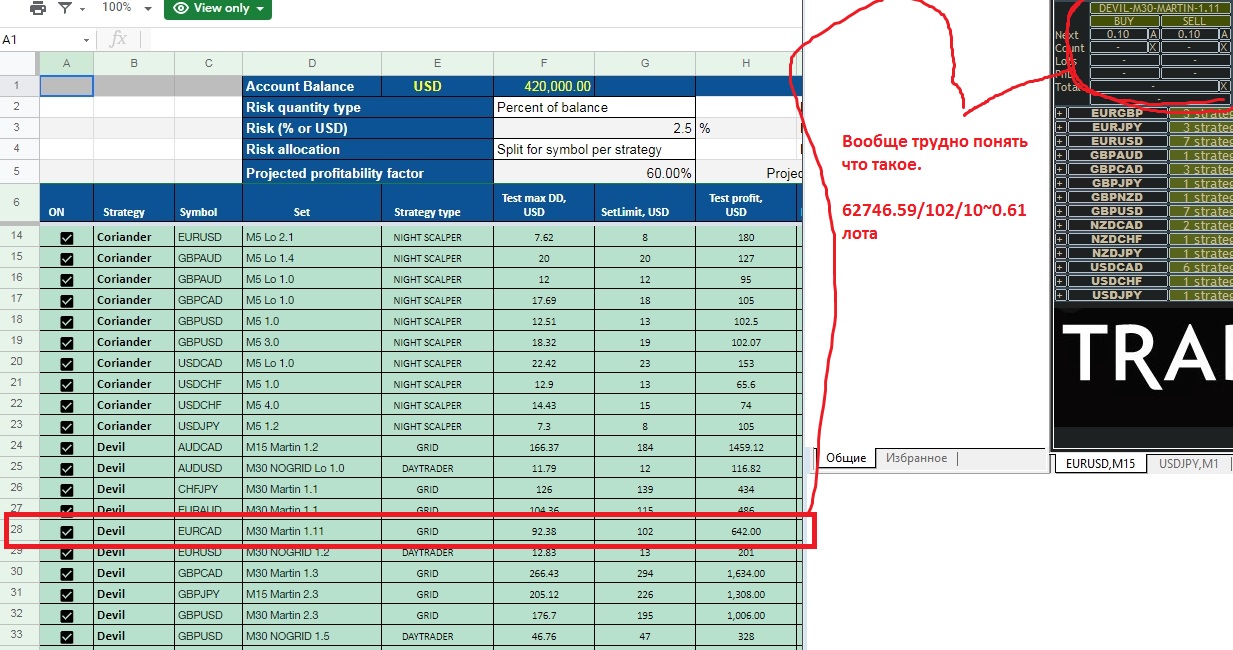Select column D header
The width and height of the screenshot is (1233, 650).
click(312, 63)
